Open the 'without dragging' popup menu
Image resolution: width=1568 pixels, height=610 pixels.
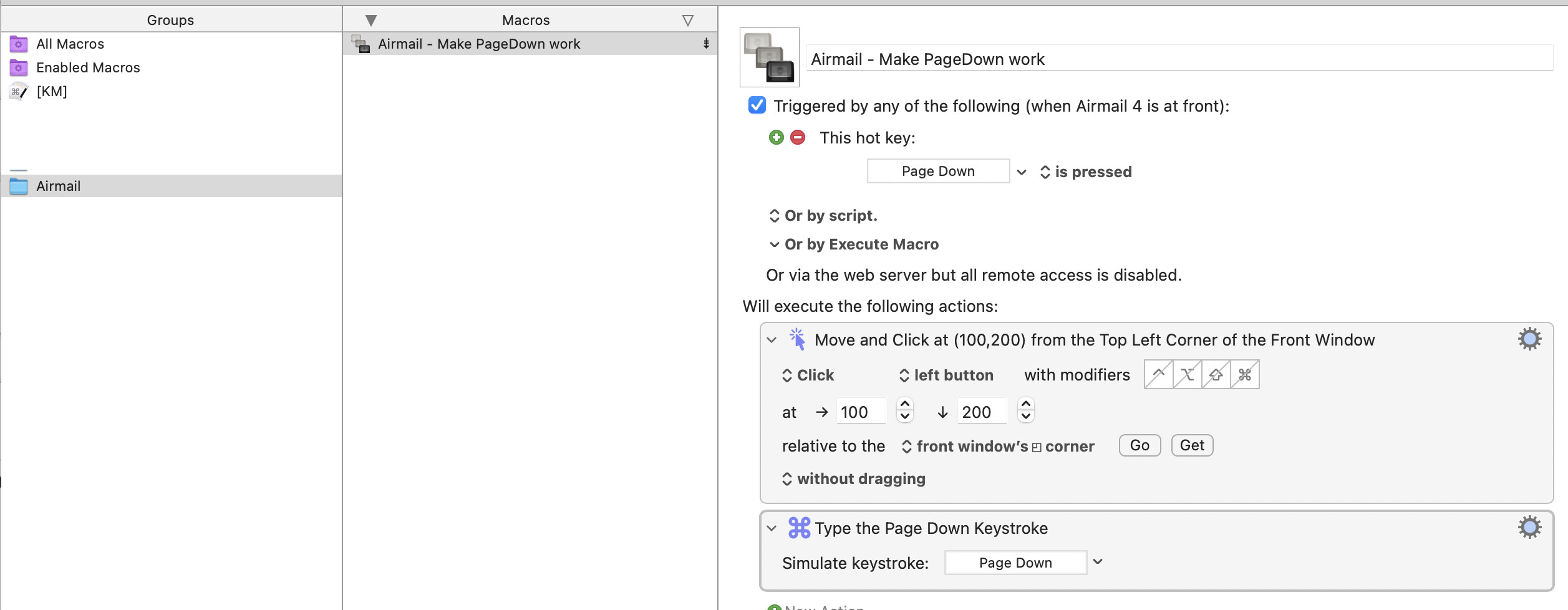click(853, 478)
